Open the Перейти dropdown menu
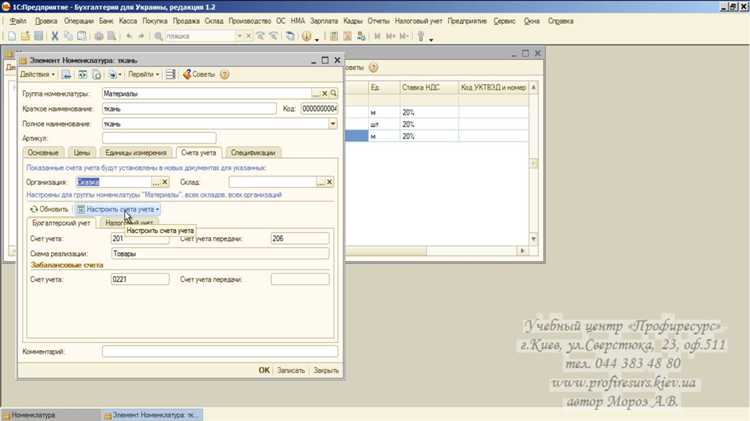This screenshot has width=750, height=421. pos(143,74)
